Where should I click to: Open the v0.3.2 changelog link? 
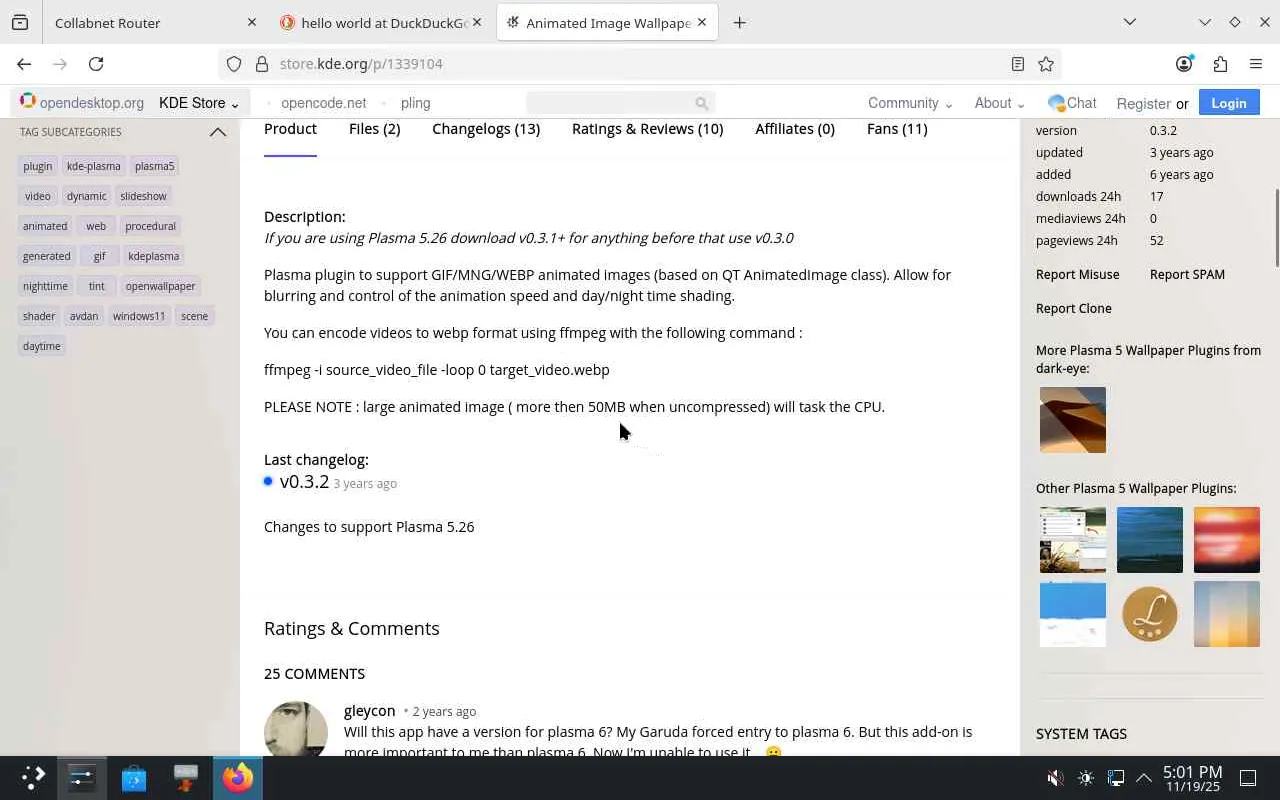pyautogui.click(x=304, y=482)
